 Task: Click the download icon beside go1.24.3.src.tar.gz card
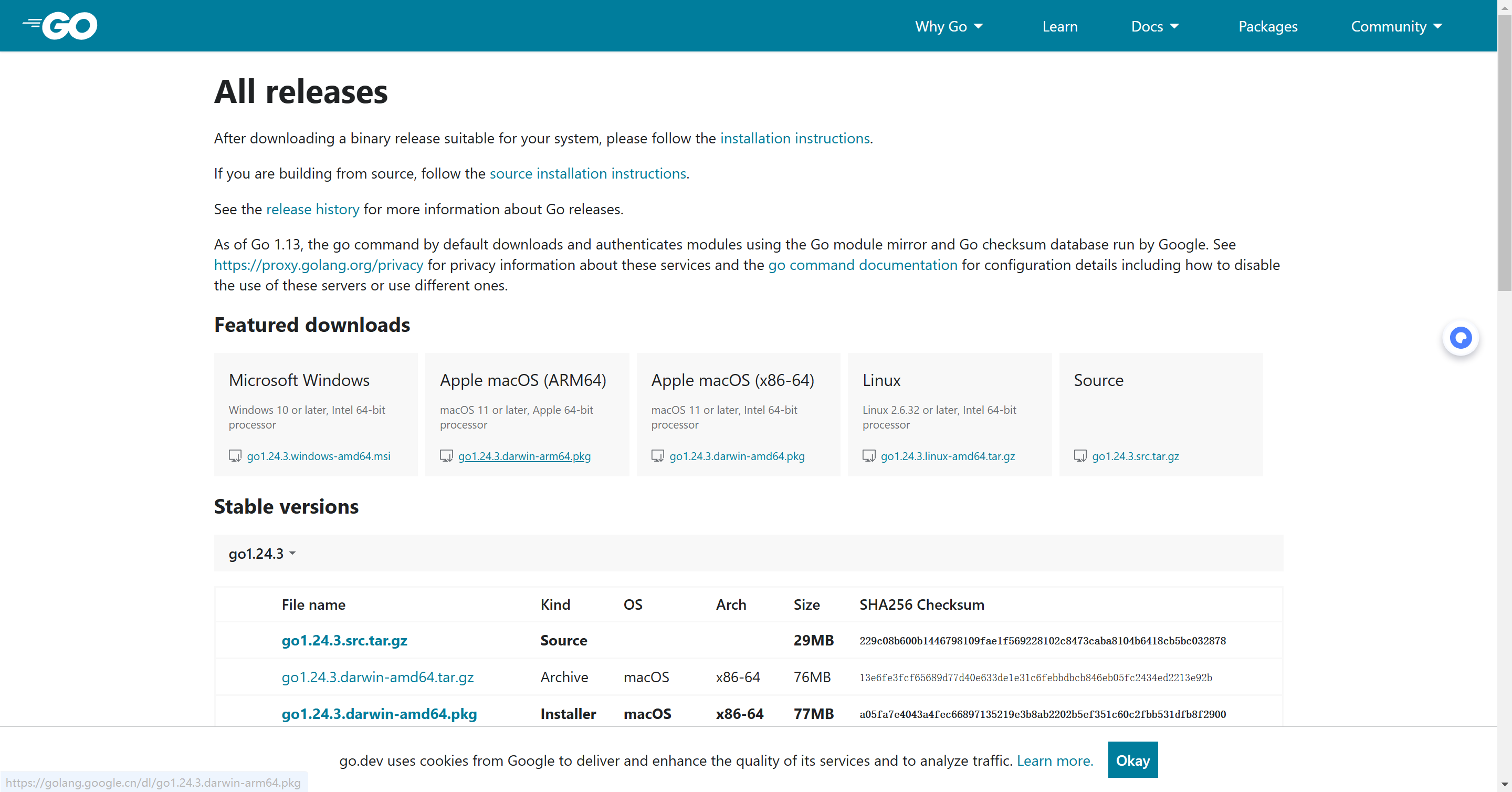click(x=1080, y=456)
